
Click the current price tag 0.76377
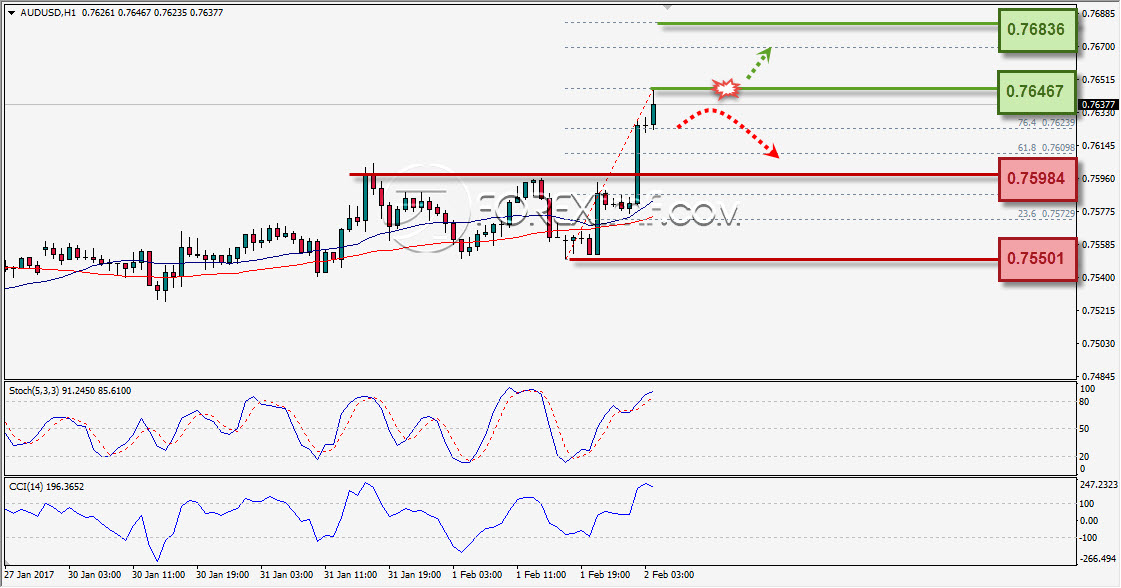1097,104
